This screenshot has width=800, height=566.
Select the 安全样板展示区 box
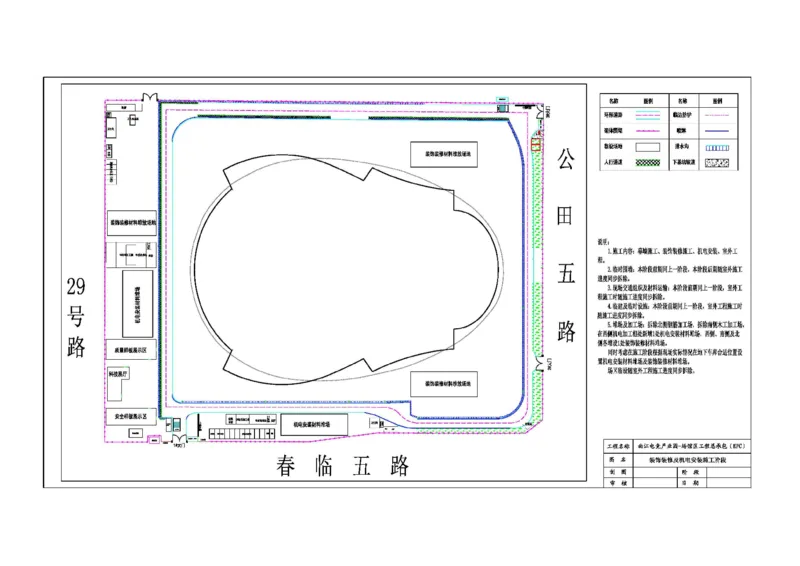tap(131, 416)
